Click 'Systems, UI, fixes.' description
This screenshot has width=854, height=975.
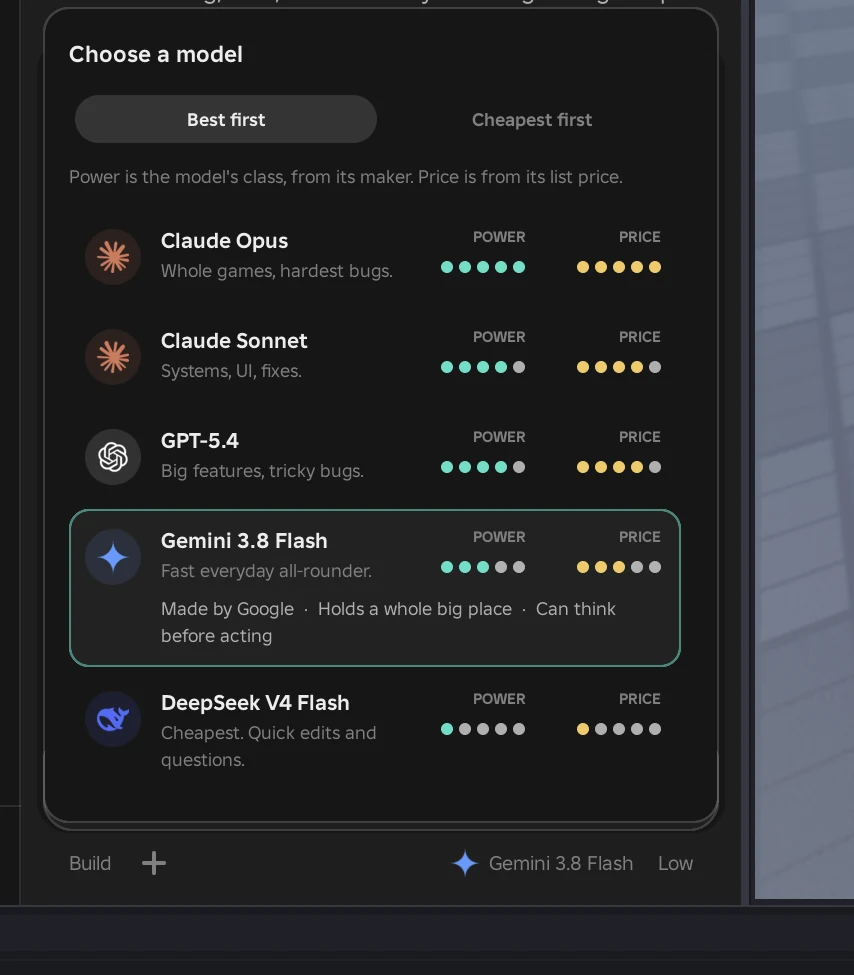pyautogui.click(x=231, y=371)
